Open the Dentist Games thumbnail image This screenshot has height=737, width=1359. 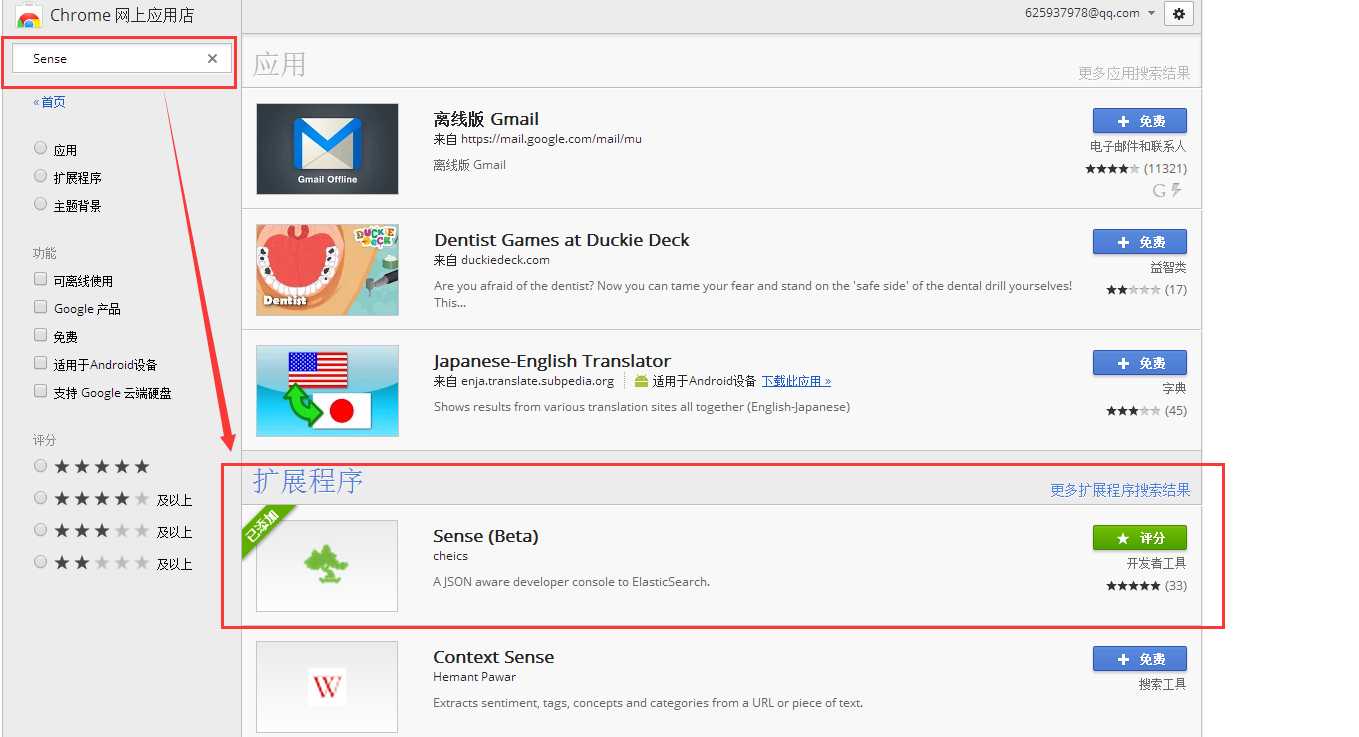(327, 270)
